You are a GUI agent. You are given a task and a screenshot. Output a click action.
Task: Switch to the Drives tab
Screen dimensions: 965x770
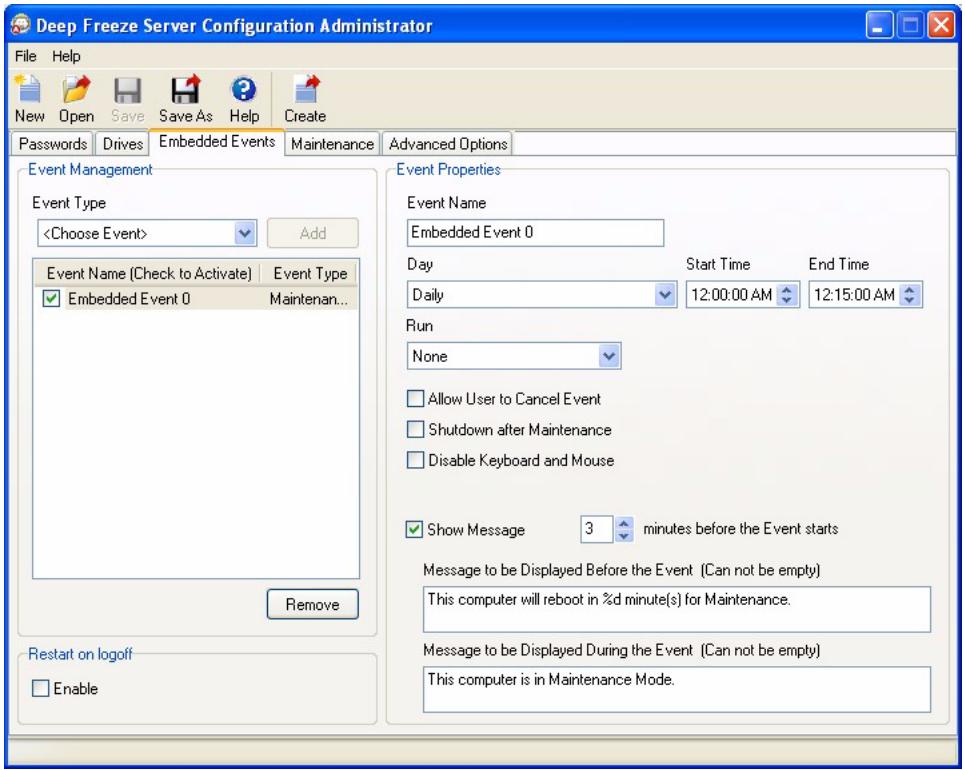(122, 144)
